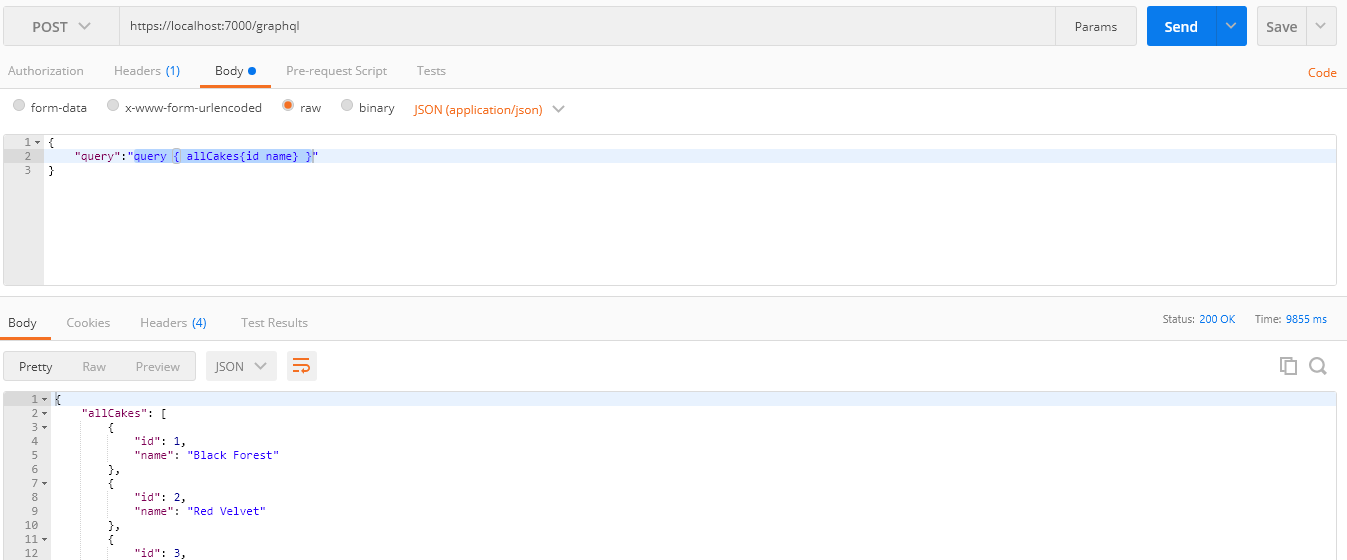1347x560 pixels.
Task: Select the x-www-form-urlencoded radio option
Action: (x=113, y=106)
